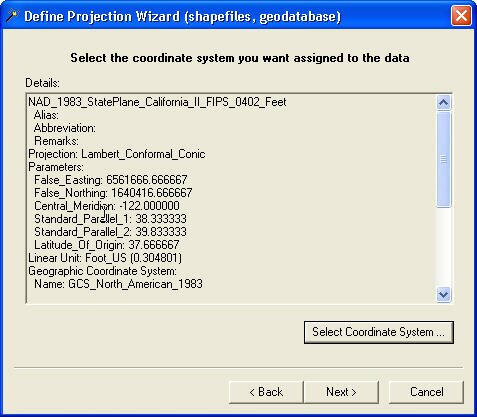Click the NAD_1983_StatePlane_California_II name line
This screenshot has width=477, height=417.
[157, 102]
